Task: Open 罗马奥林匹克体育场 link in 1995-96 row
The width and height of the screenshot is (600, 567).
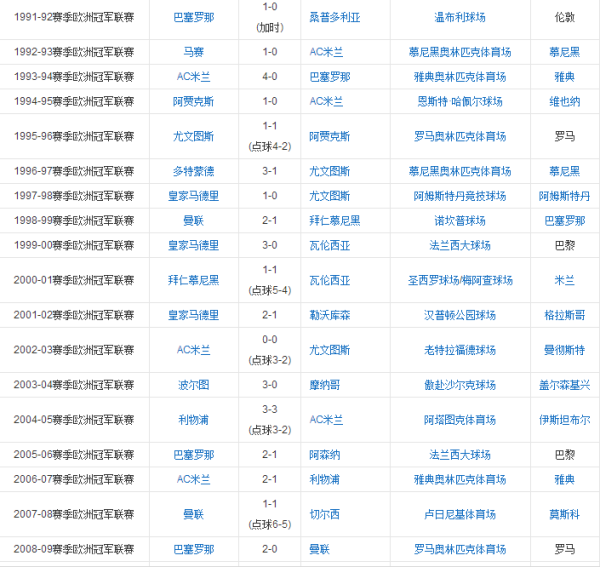Action: click(x=460, y=136)
